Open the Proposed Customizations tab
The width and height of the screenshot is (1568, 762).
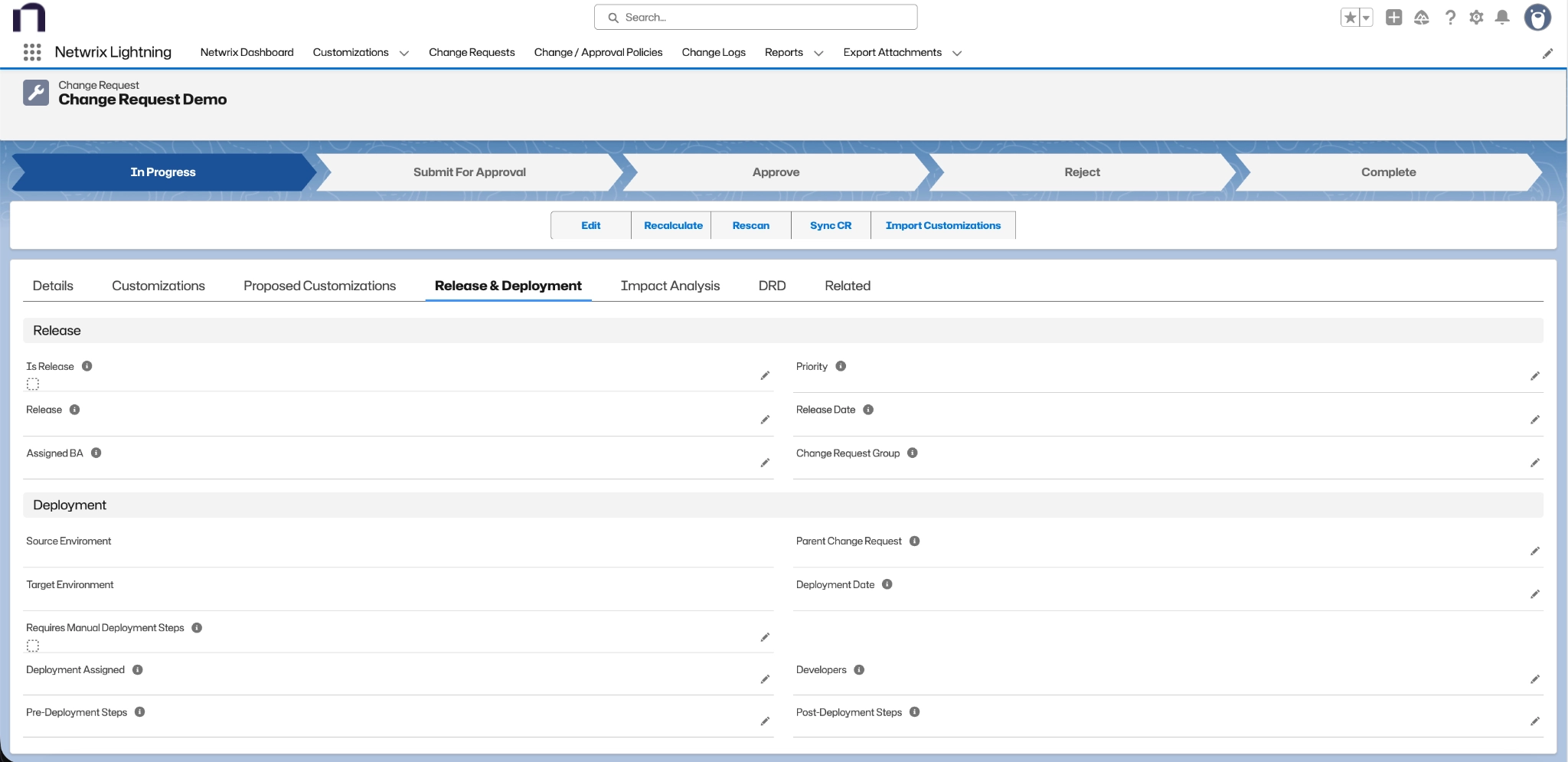click(x=319, y=286)
